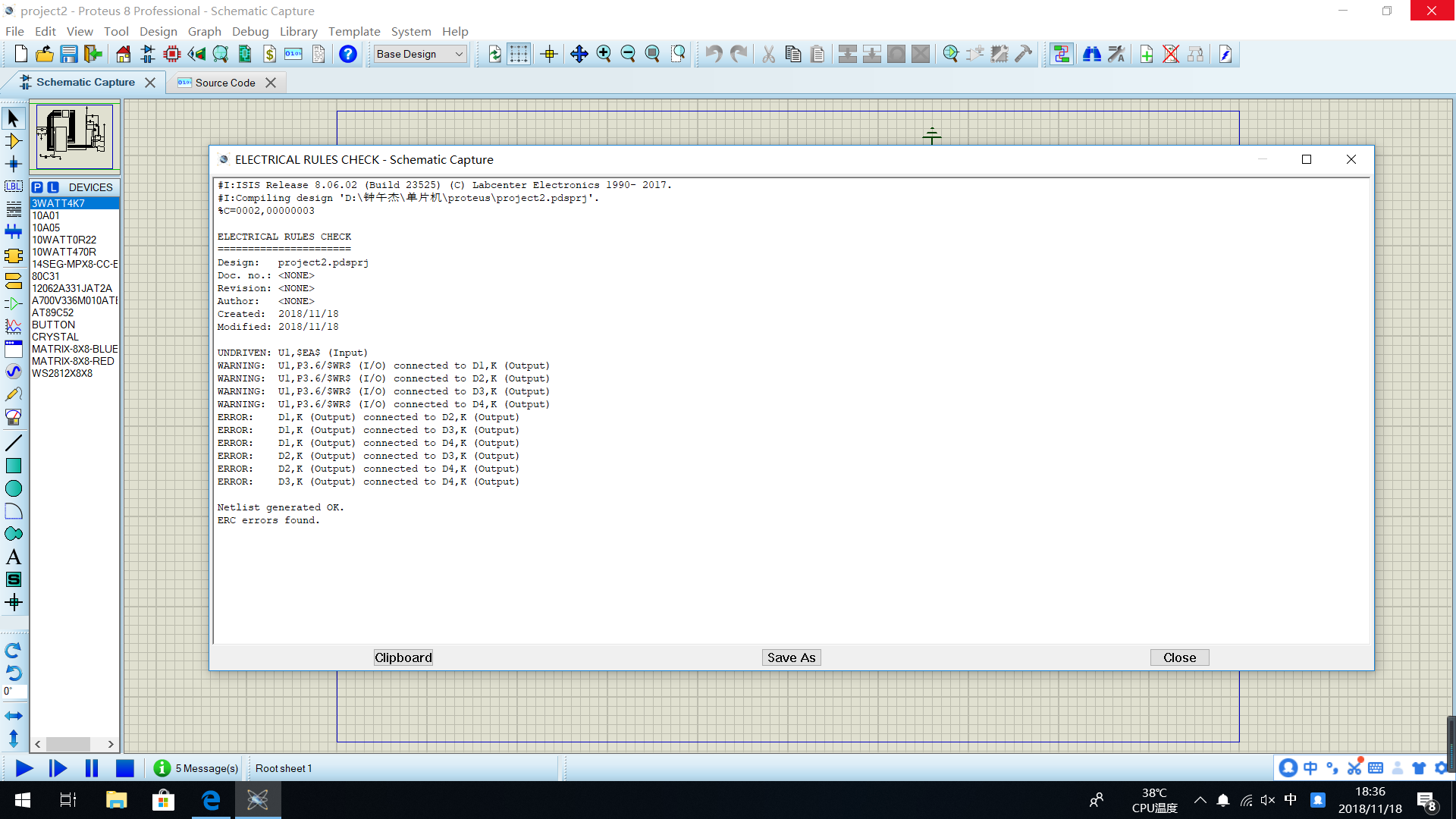Cut selection with the scissors icon
Image resolution: width=1456 pixels, height=819 pixels.
tap(769, 54)
